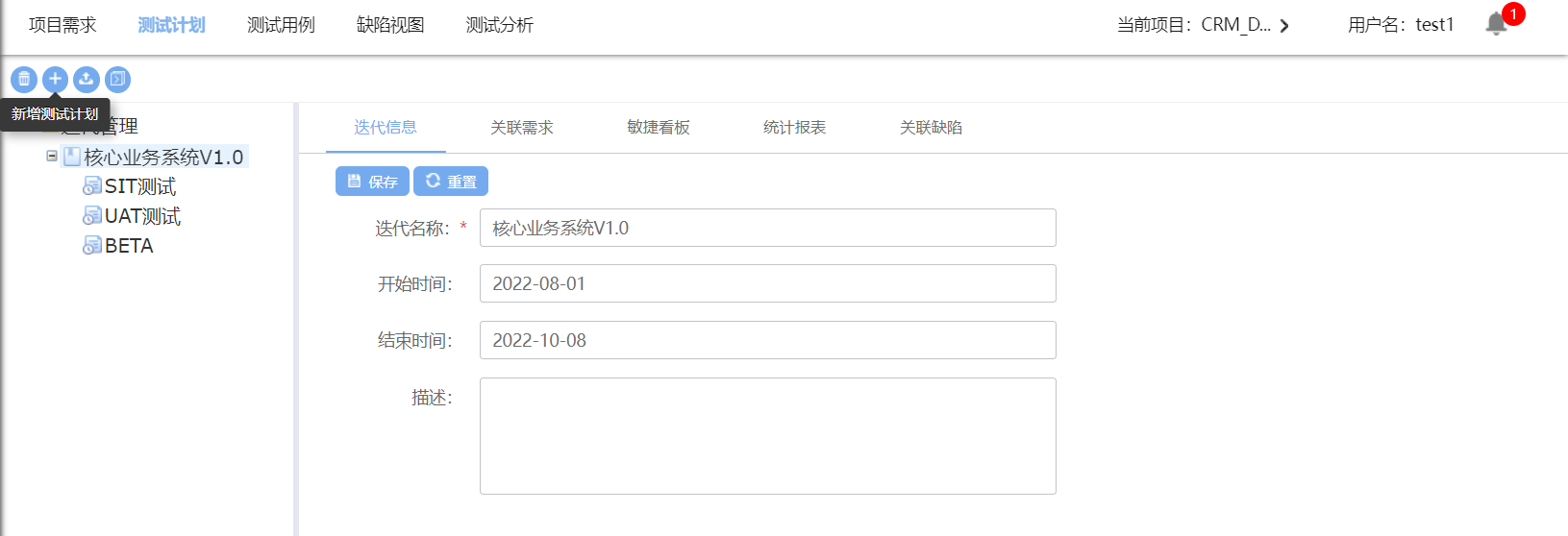Go to the 测试用例 menu
The width and height of the screenshot is (1568, 536).
pyautogui.click(x=281, y=25)
